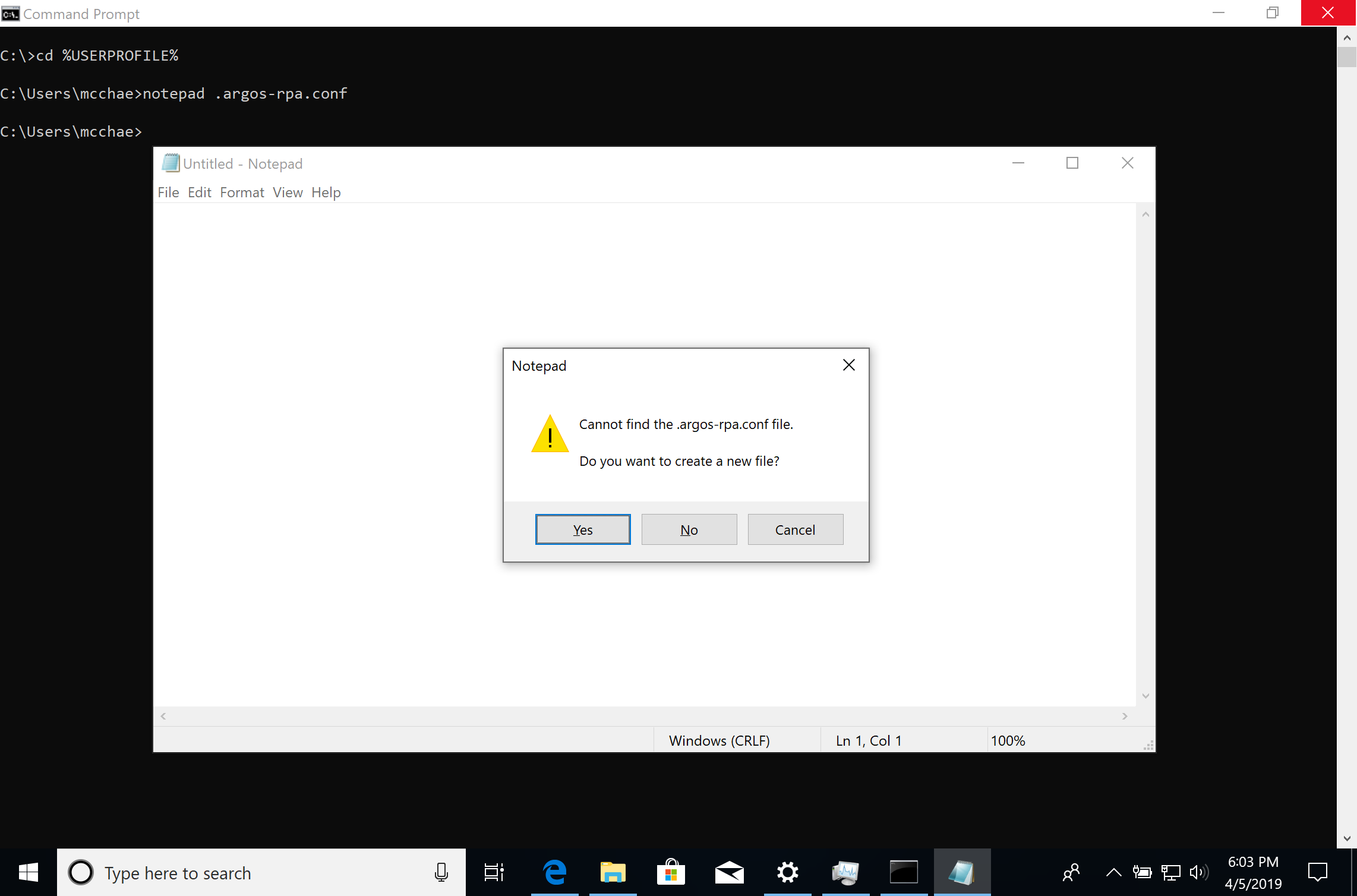The image size is (1357, 896).
Task: Open Task View from the taskbar
Action: point(494,872)
